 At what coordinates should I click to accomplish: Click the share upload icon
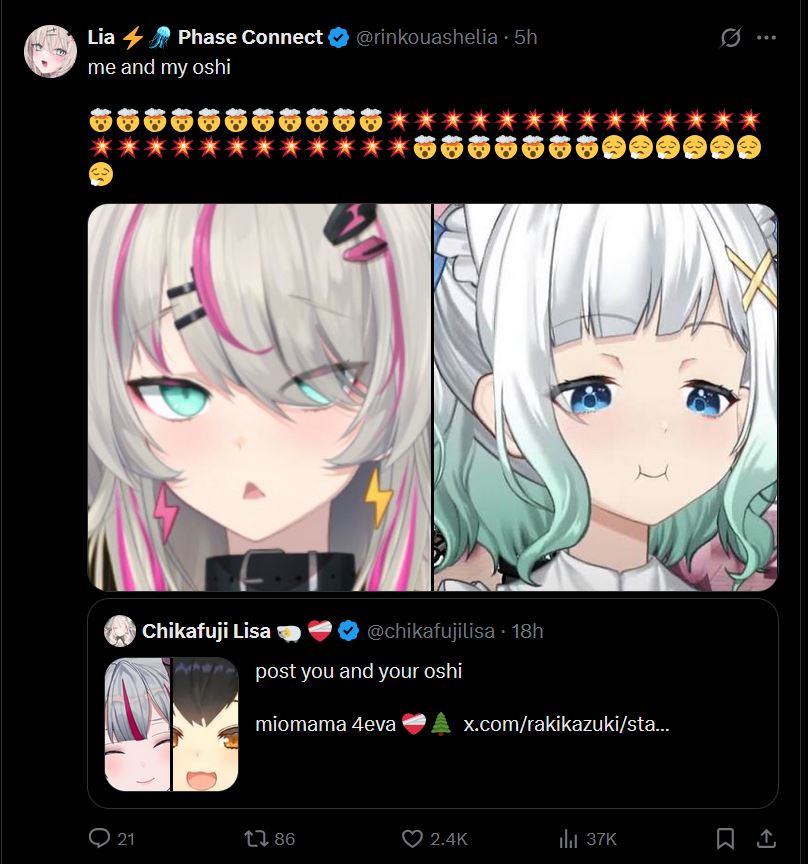[x=766, y=839]
